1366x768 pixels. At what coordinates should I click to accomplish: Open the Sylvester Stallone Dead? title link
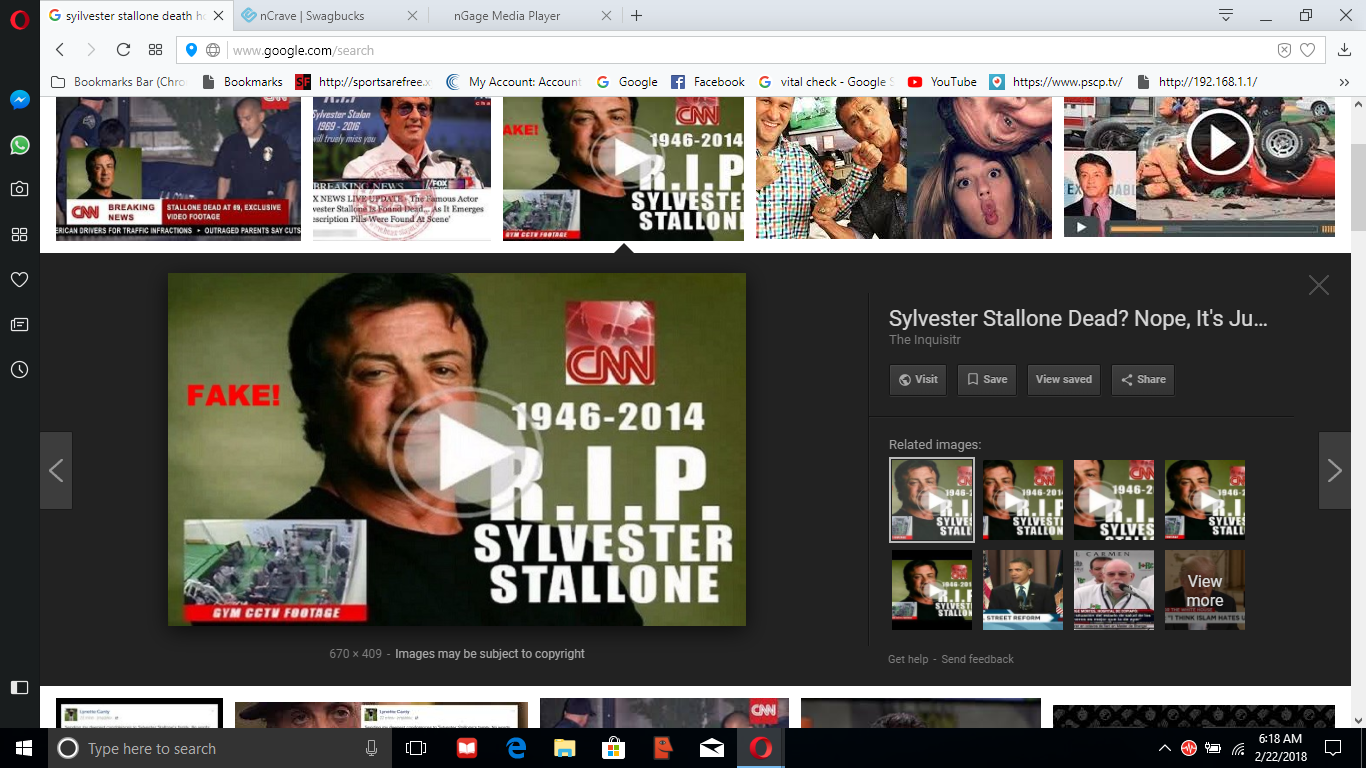[x=1078, y=319]
